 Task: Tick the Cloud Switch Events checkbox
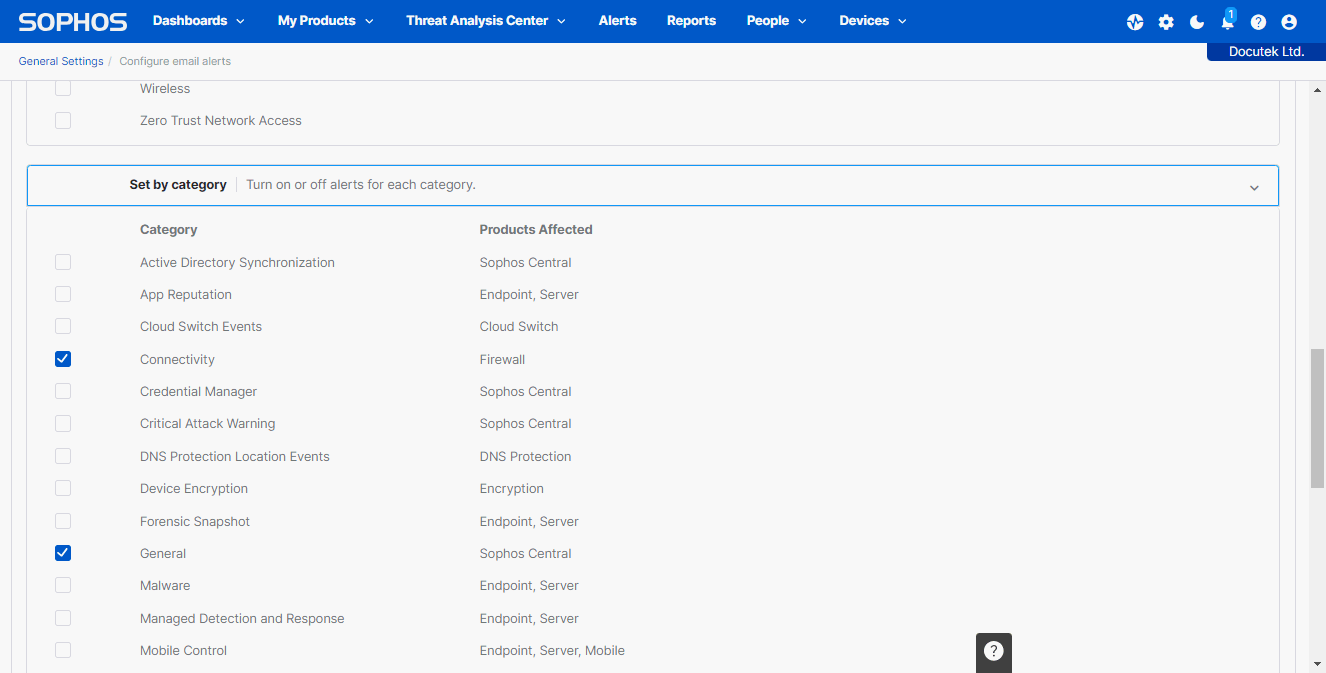click(x=63, y=326)
